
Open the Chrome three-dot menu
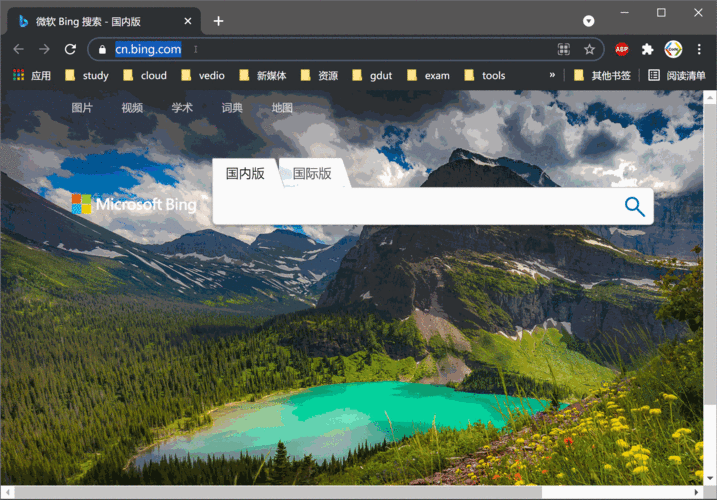click(700, 49)
